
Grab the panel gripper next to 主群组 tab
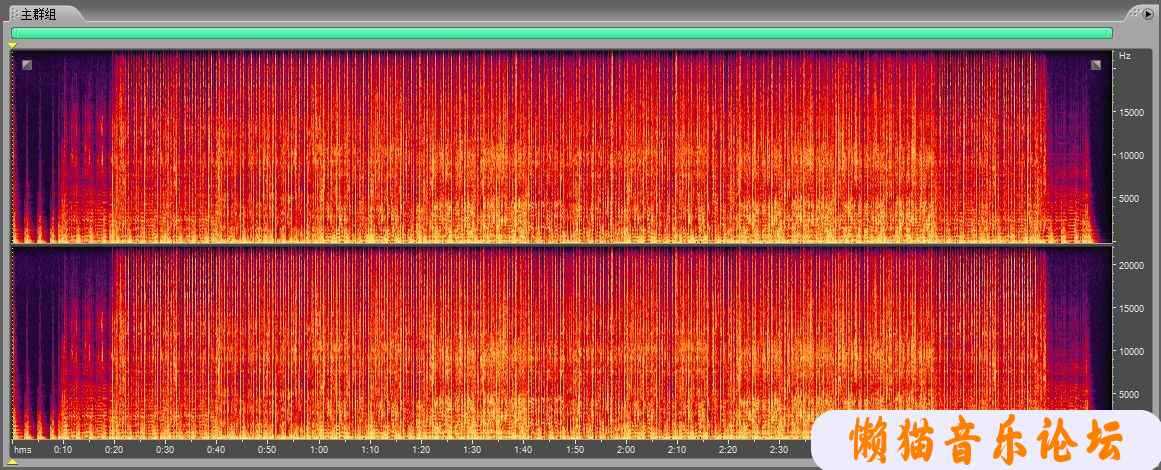[14, 14]
